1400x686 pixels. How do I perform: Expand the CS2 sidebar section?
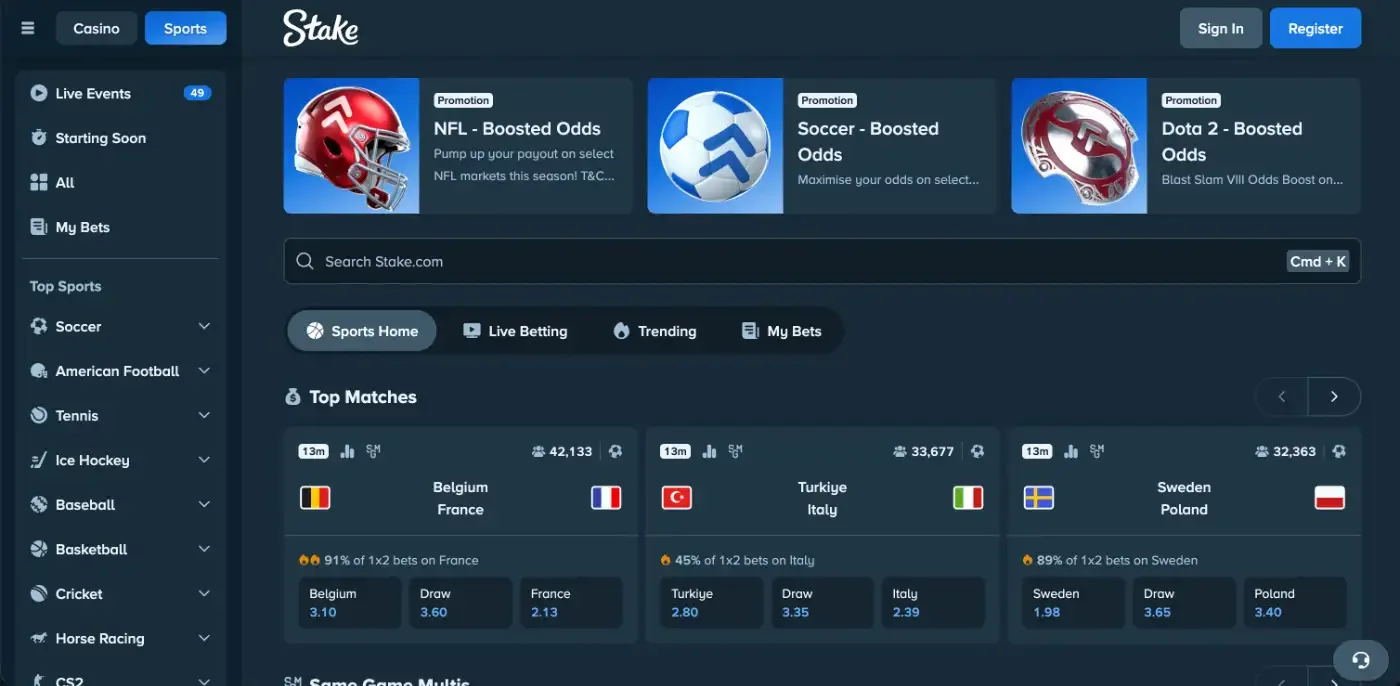click(x=204, y=680)
